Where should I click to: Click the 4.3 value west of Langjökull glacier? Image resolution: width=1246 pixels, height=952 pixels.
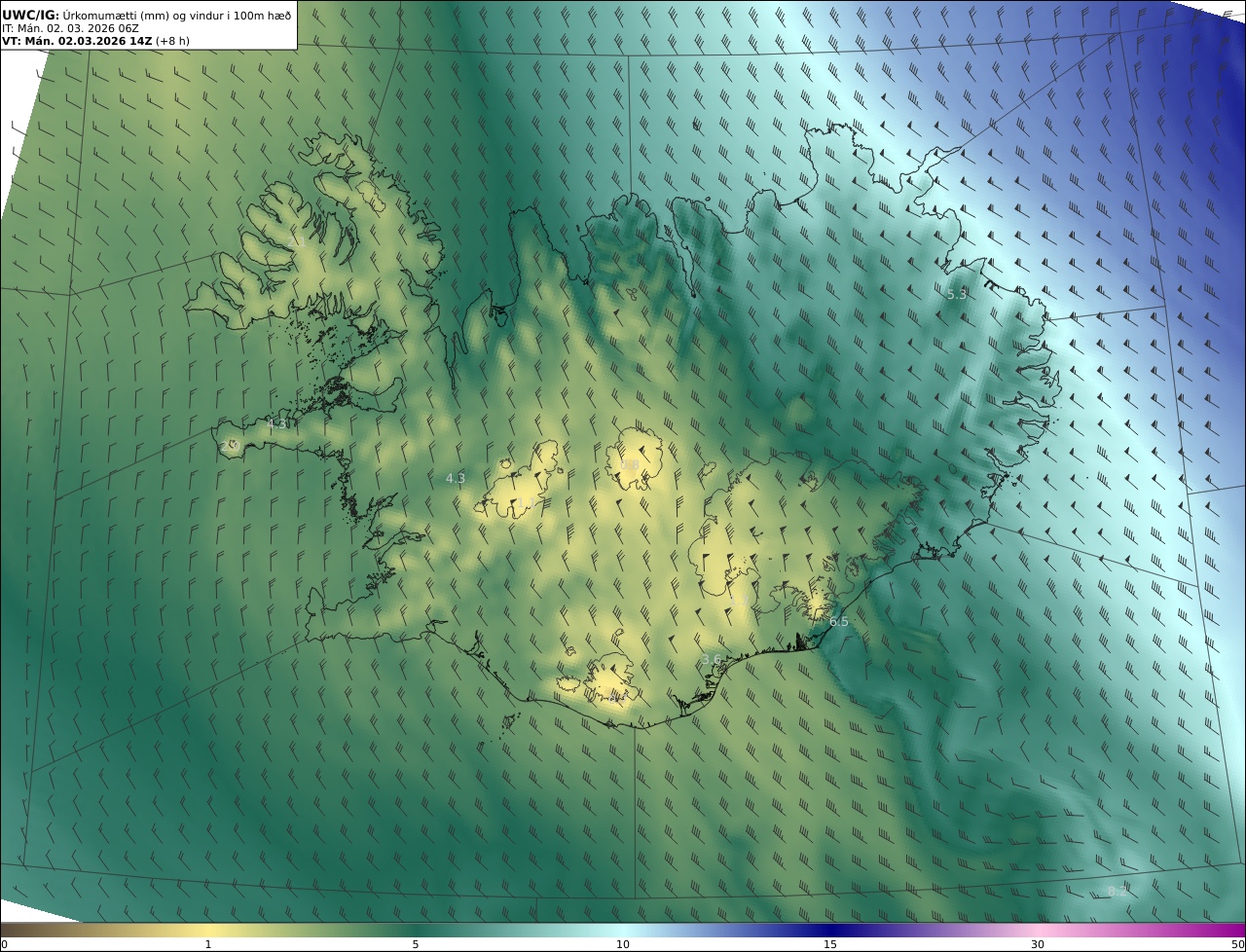click(x=456, y=478)
